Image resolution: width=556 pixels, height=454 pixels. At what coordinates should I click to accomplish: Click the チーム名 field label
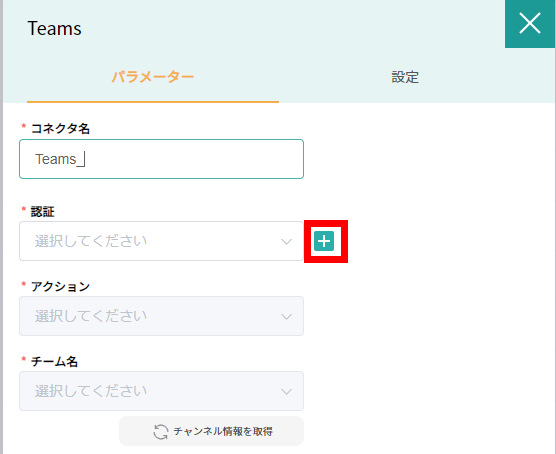point(54,361)
